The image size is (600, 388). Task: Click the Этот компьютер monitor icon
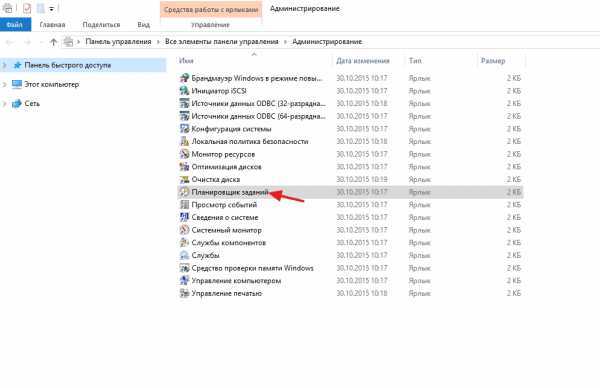click(x=17, y=84)
